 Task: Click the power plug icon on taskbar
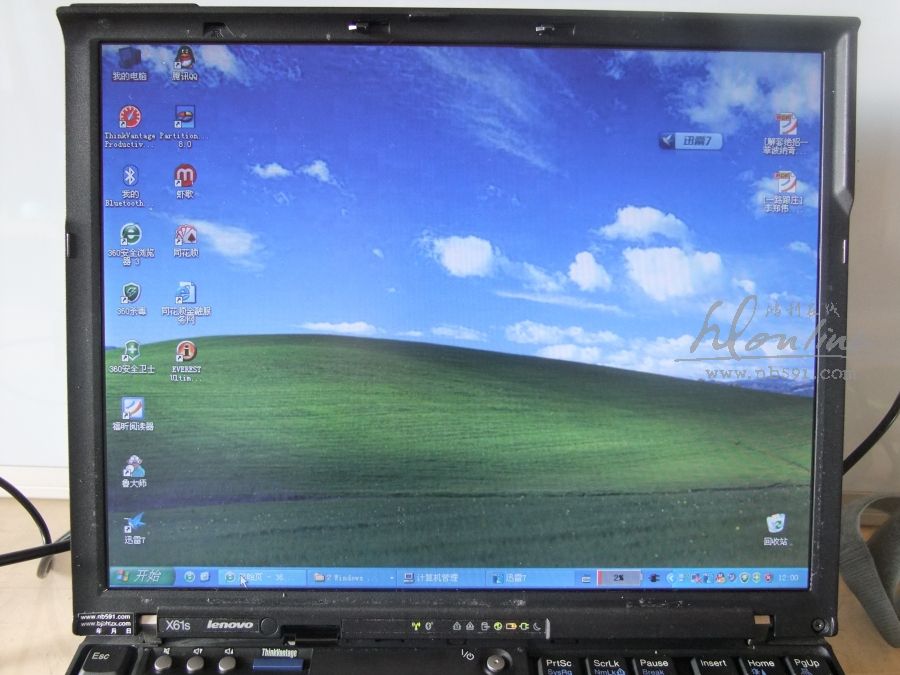point(654,578)
